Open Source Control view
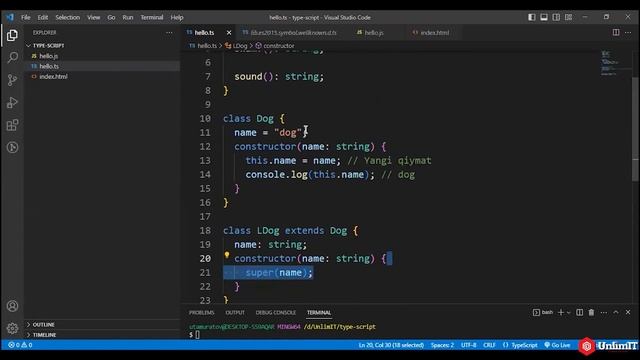Screen dimensions: 640x360 [12, 80]
